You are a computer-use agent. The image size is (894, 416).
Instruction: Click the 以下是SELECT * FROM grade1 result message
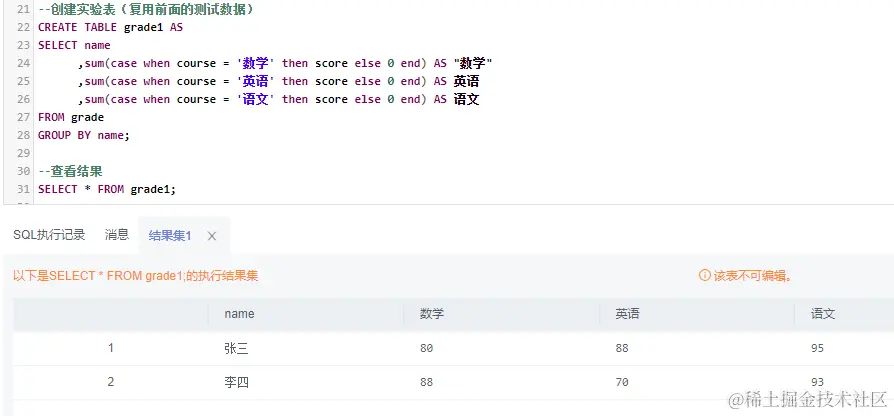[136, 276]
